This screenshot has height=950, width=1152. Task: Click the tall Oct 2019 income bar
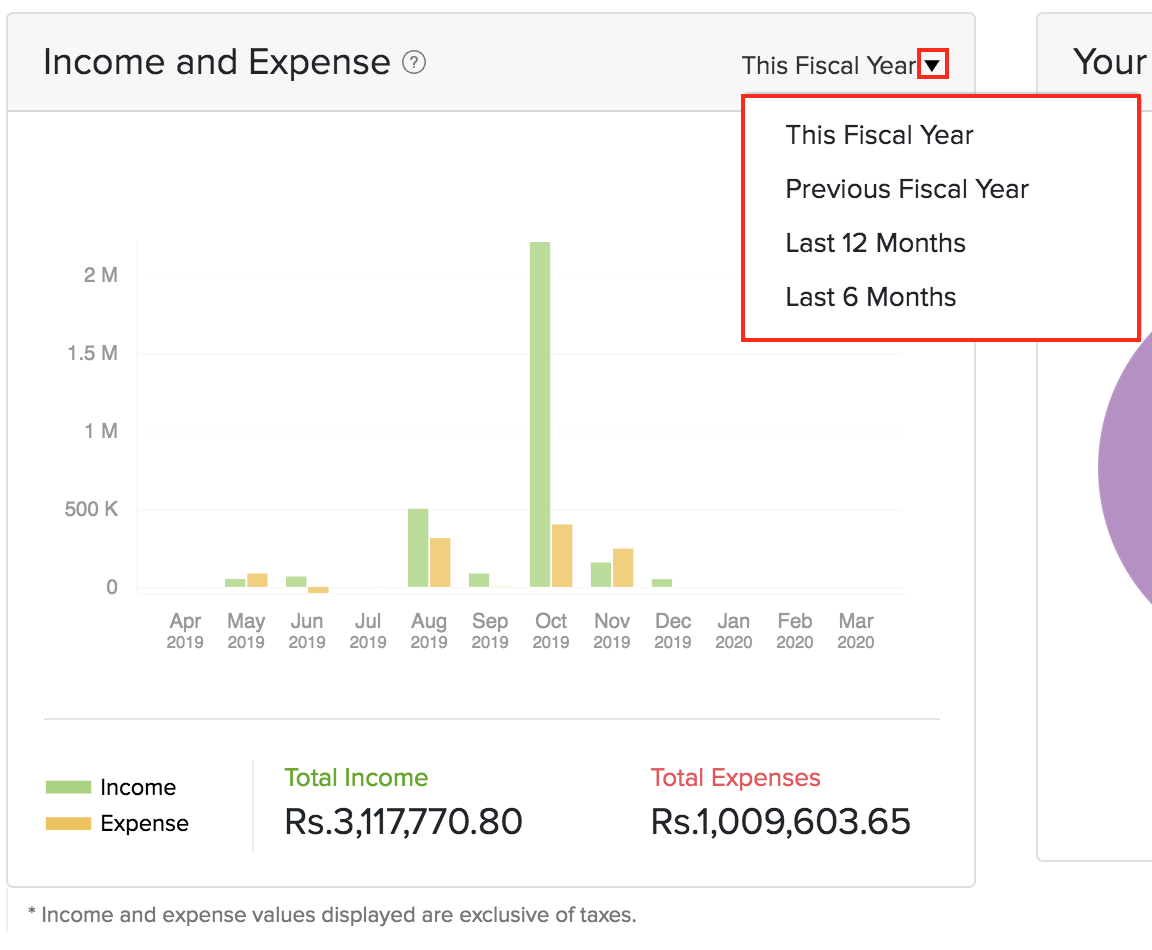540,414
